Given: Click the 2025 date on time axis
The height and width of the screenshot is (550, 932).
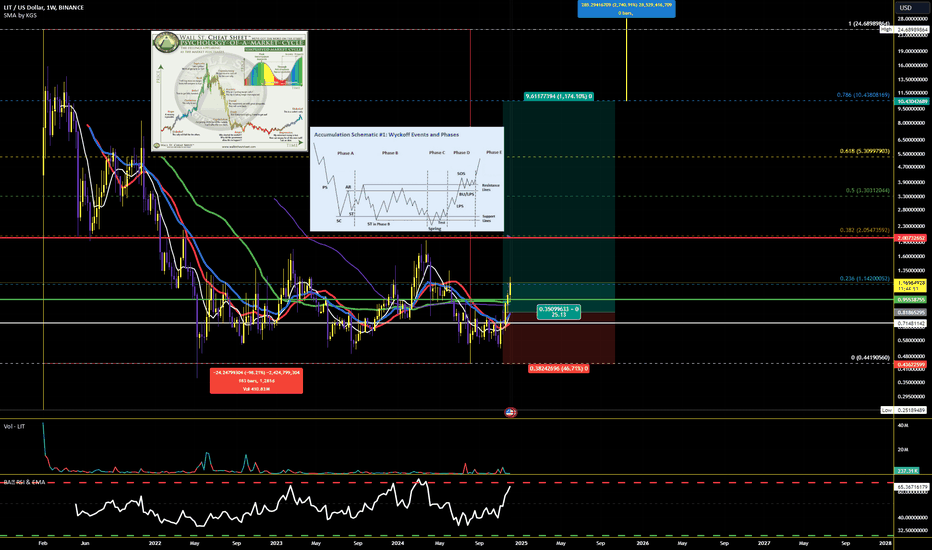Looking at the screenshot, I should pos(521,543).
